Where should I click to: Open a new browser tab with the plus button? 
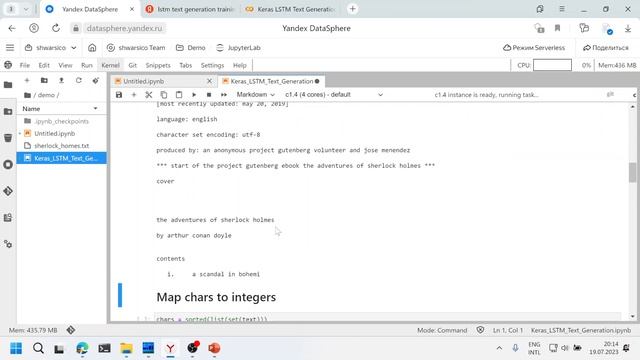(353, 9)
